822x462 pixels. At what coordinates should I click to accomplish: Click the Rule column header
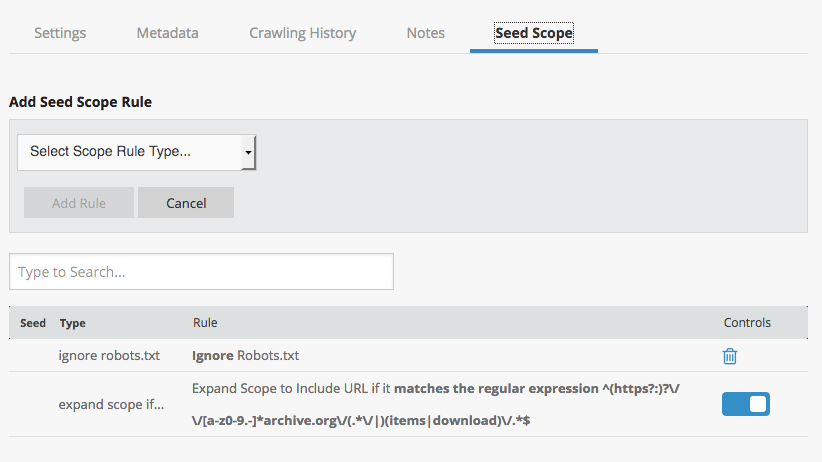click(x=205, y=323)
